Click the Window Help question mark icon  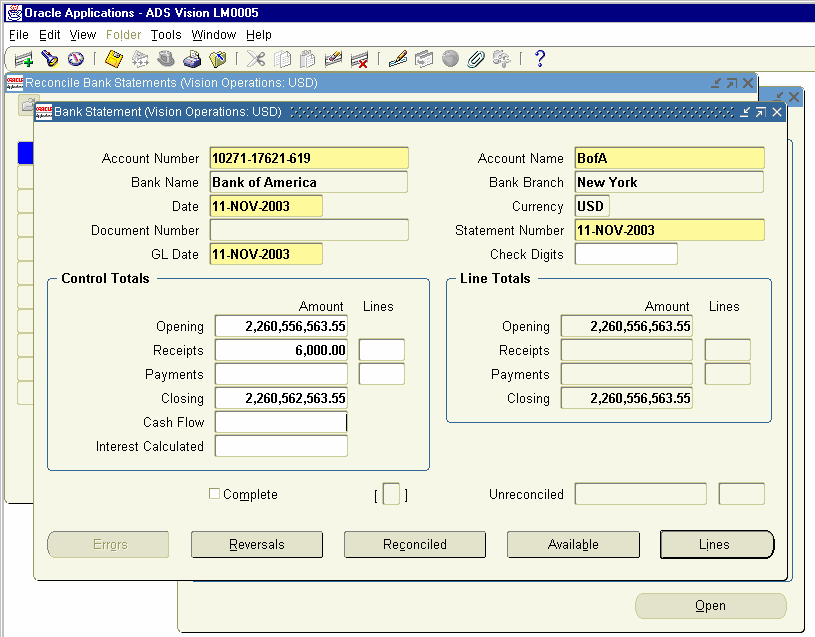[x=540, y=59]
